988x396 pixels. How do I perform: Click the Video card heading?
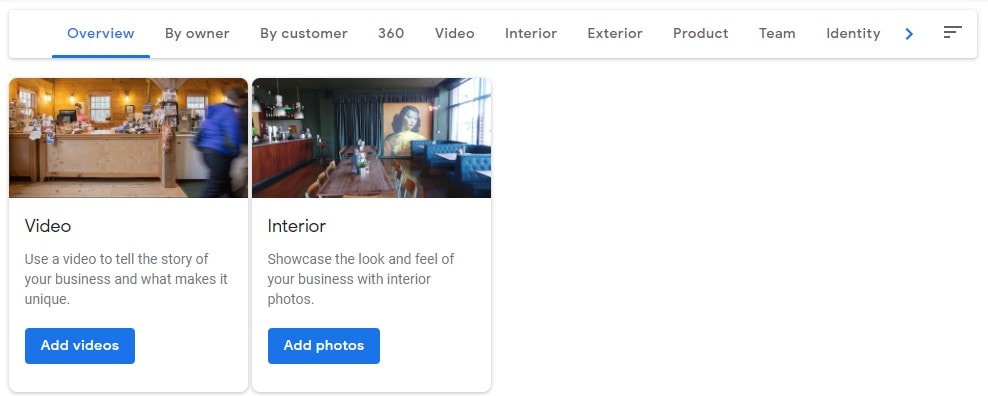(48, 226)
